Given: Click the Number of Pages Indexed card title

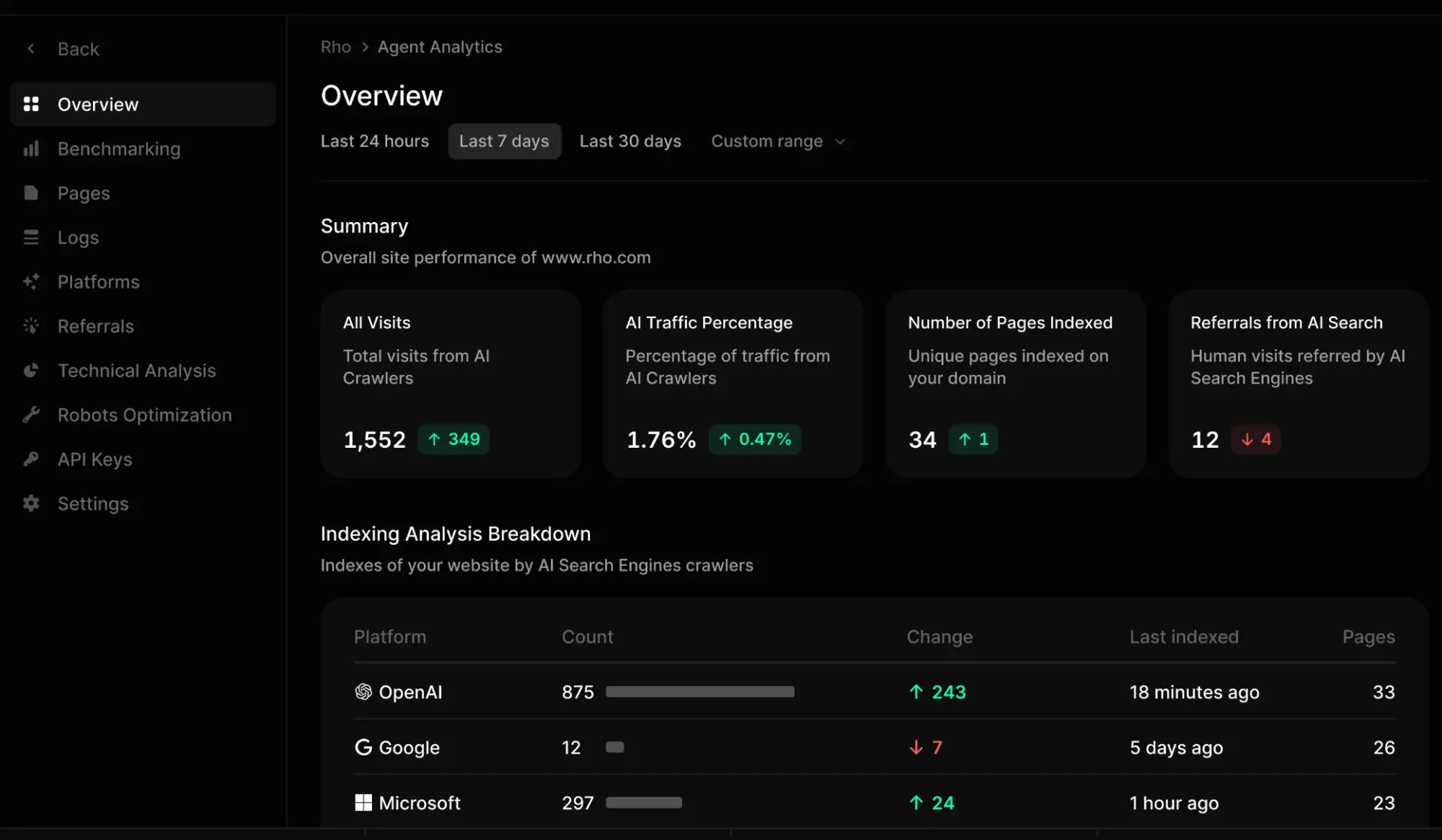Looking at the screenshot, I should coord(1010,322).
